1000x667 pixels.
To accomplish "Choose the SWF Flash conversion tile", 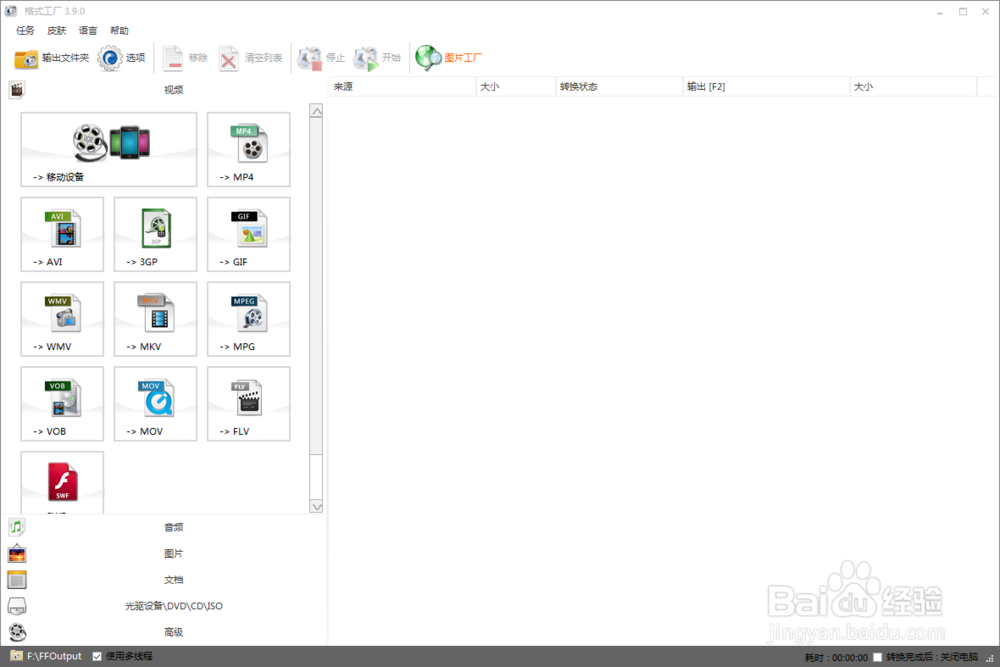I will (x=62, y=483).
